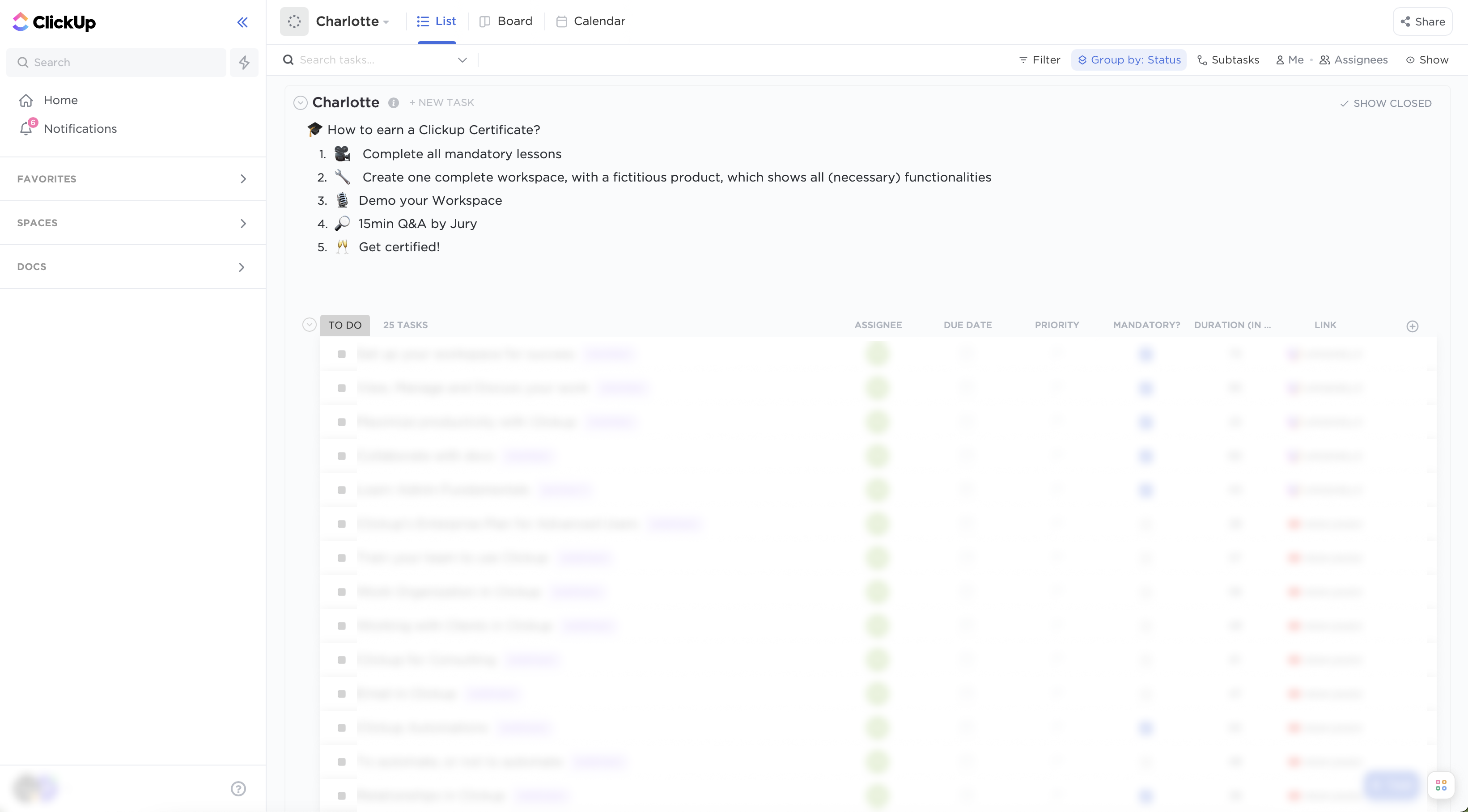Collapse the sidebar with double-chevron icon

tap(242, 22)
